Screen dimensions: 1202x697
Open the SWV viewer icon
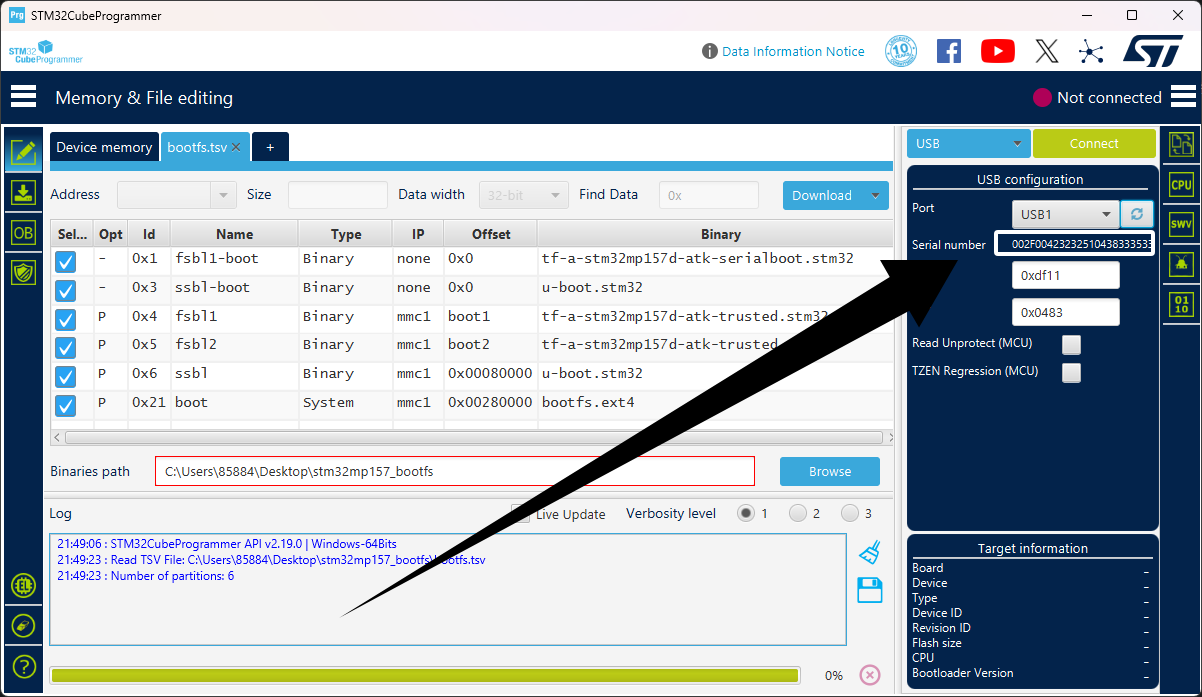[x=1181, y=225]
